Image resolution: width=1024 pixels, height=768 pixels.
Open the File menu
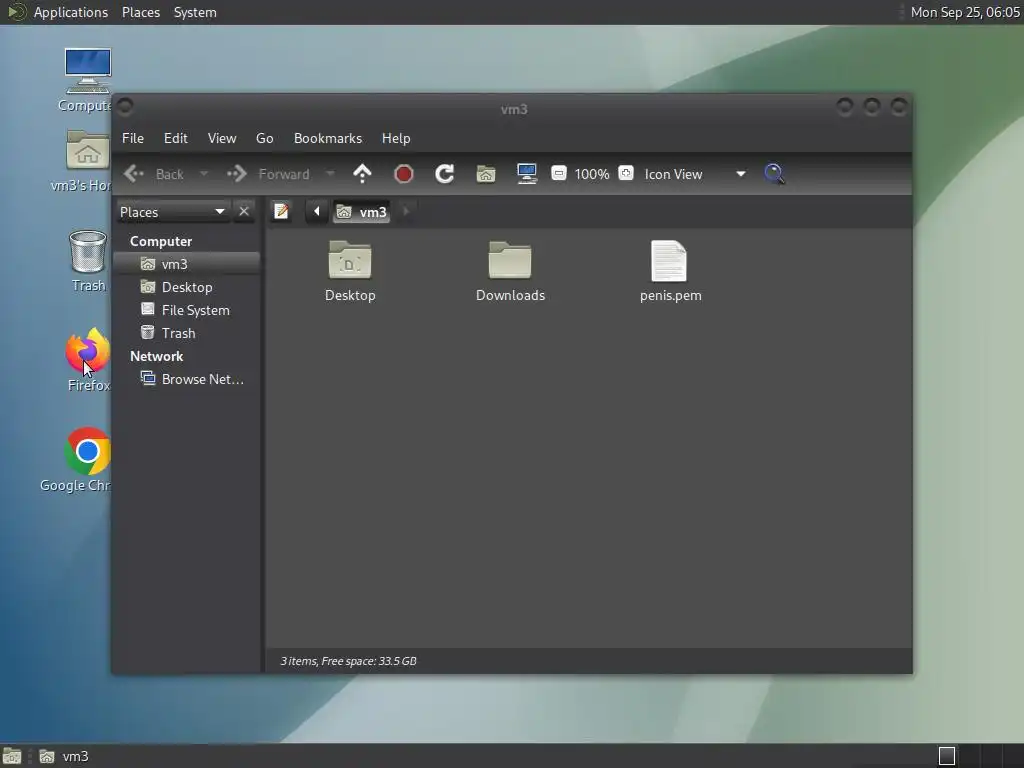point(133,138)
